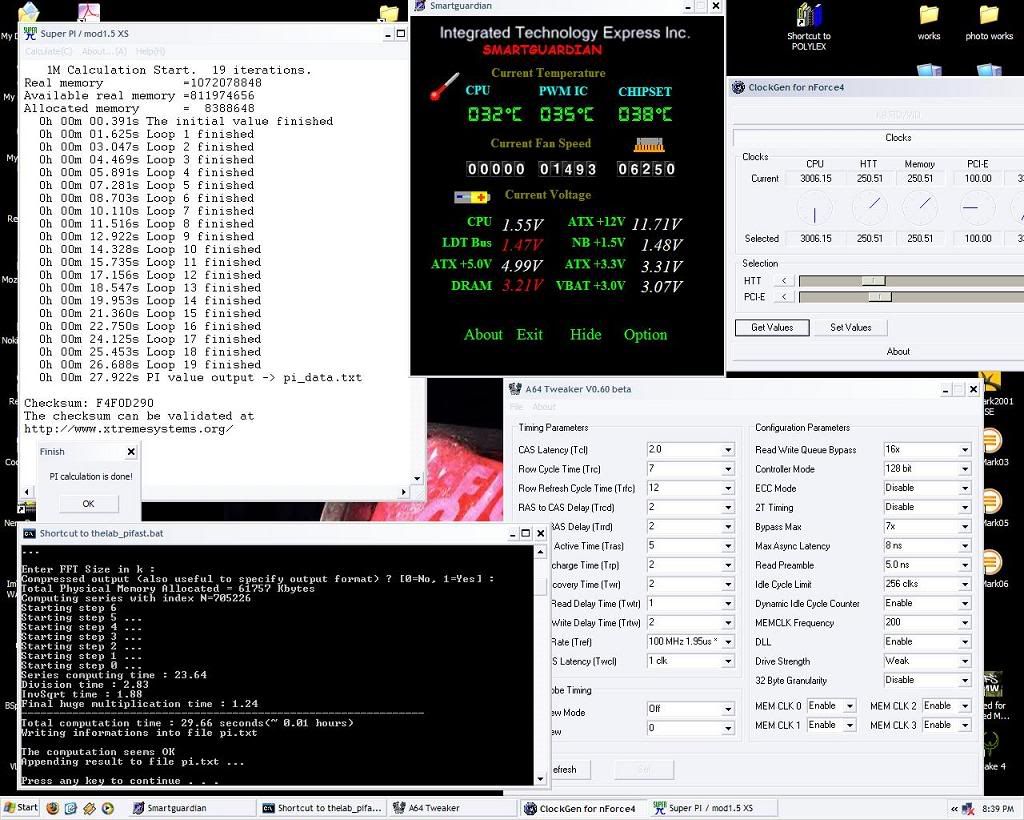
Task: Click the Selected CPU clock value field
Action: [x=816, y=238]
